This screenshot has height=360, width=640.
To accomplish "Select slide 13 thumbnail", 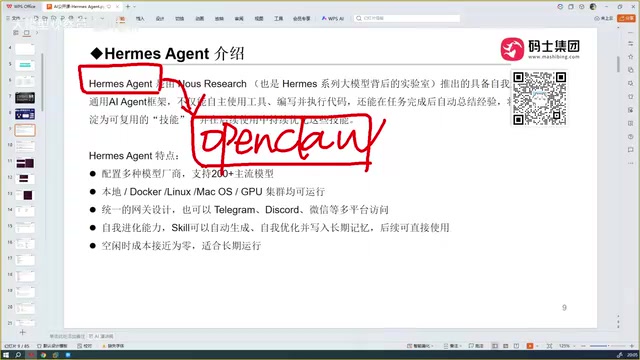I will click(x=25, y=195).
